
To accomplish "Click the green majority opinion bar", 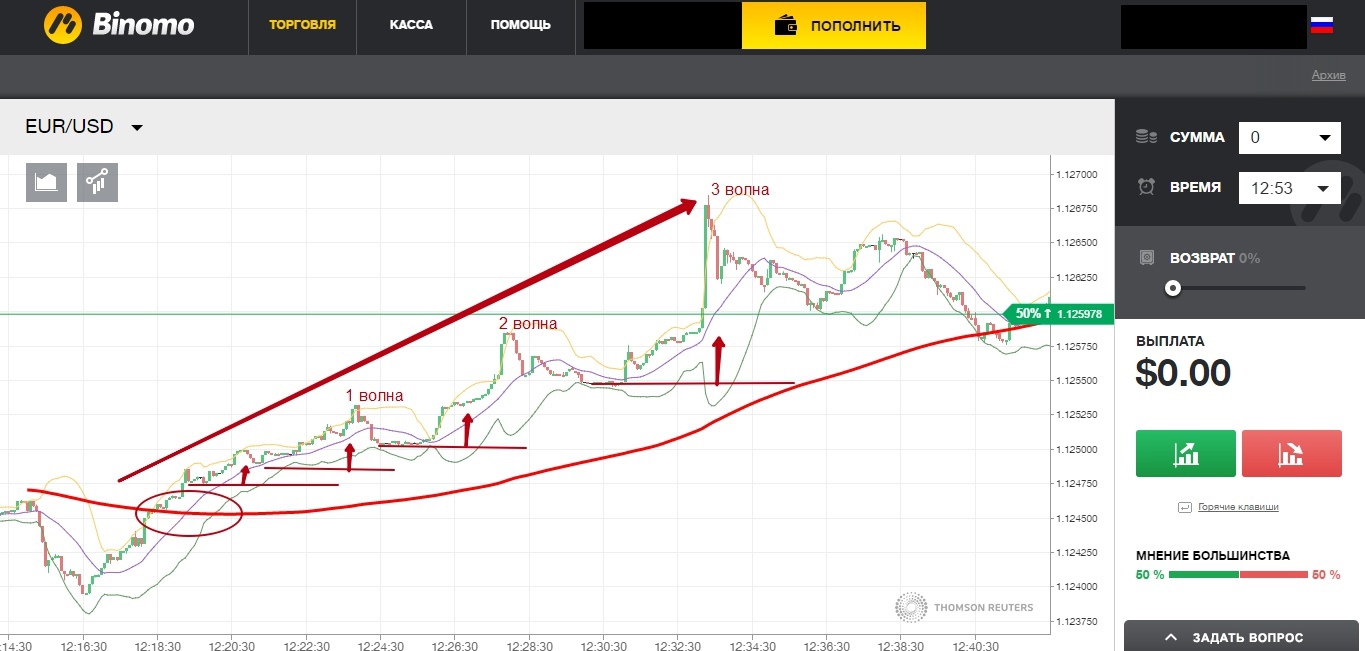I will (x=1204, y=574).
